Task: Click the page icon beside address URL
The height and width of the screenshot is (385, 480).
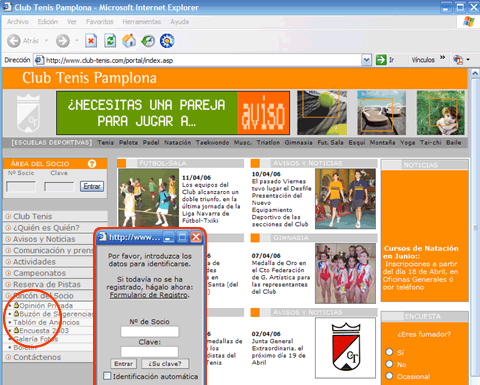Action: coord(39,60)
